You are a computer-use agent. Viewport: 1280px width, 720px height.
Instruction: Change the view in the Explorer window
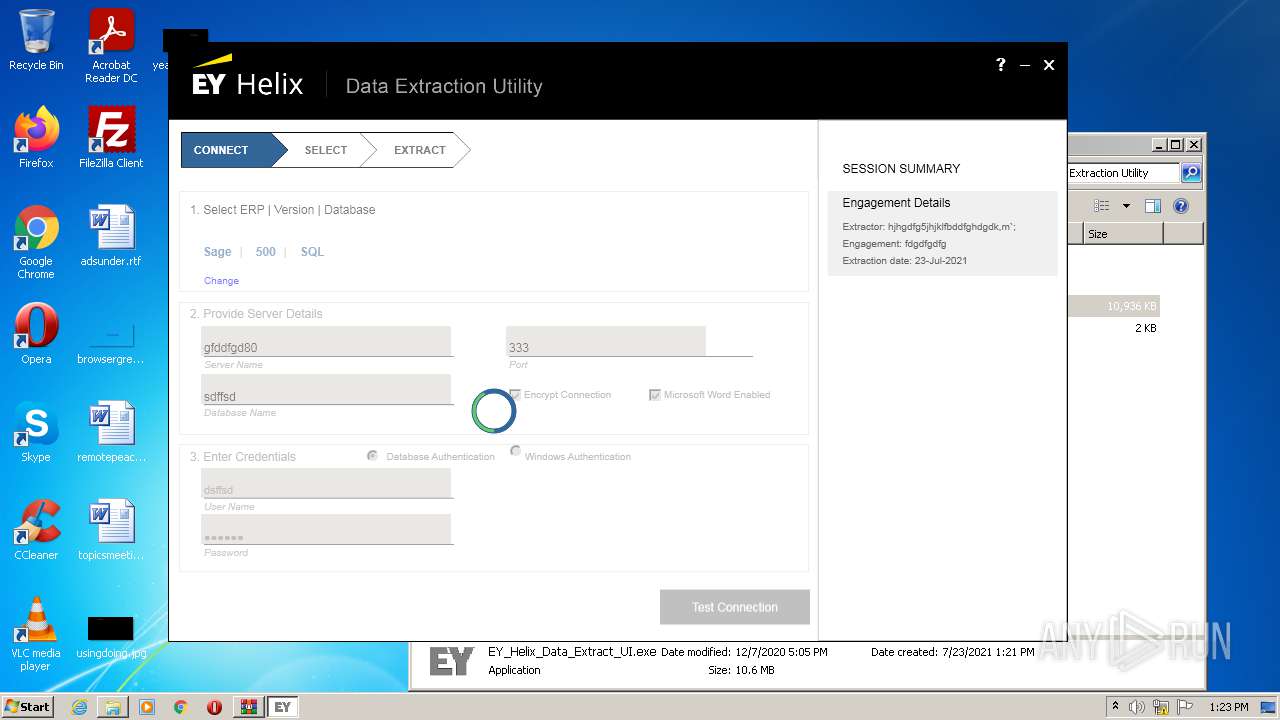[1102, 206]
